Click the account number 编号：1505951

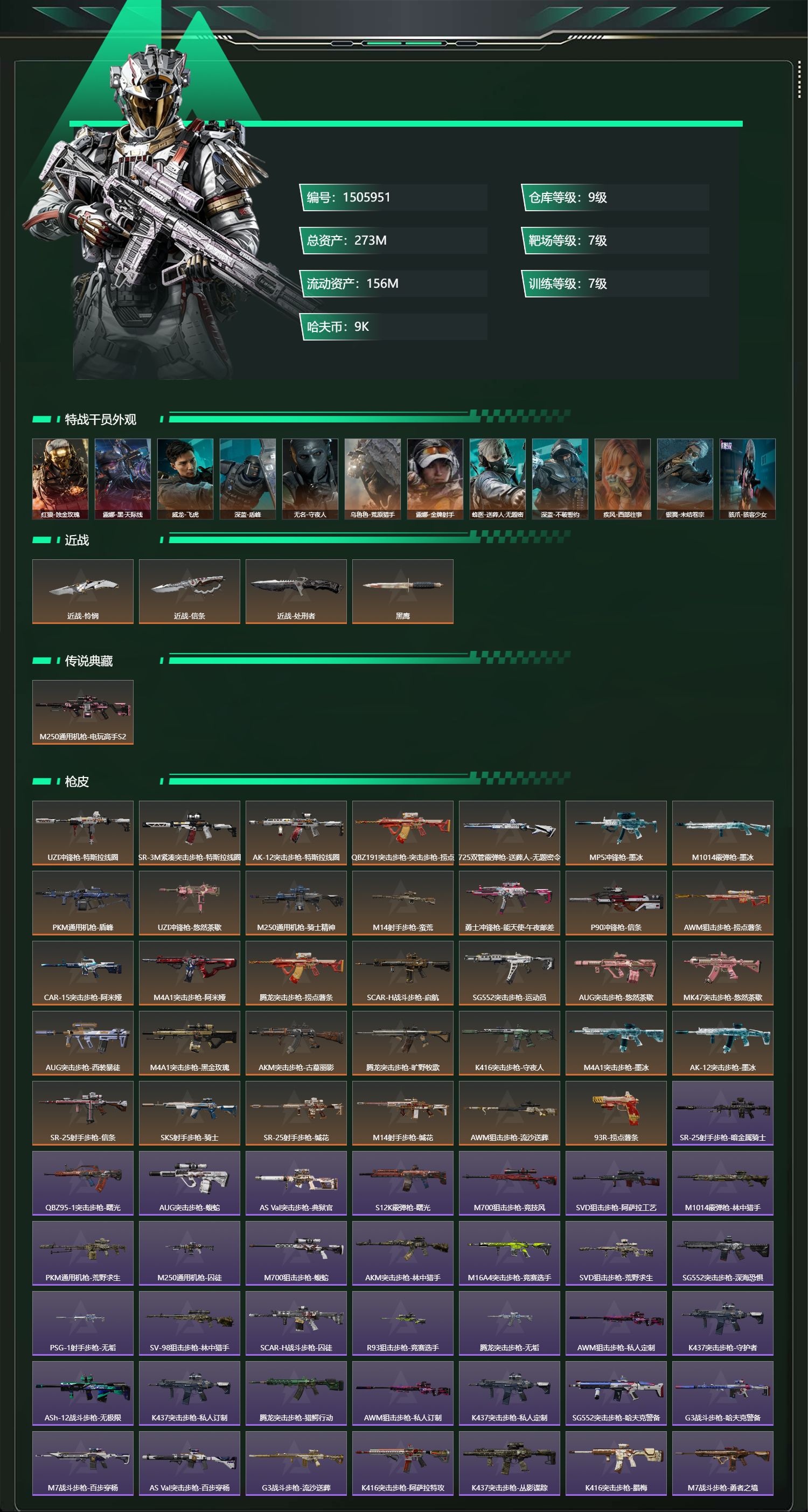349,197
